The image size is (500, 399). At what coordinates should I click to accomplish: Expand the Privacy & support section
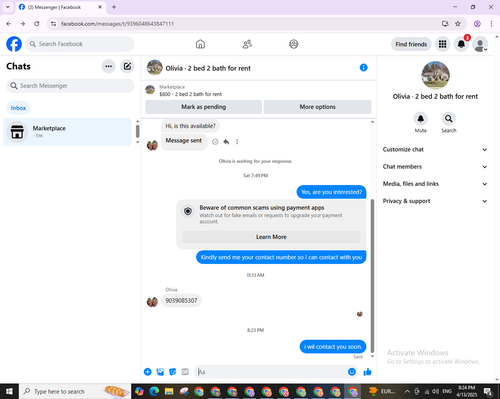(435, 201)
